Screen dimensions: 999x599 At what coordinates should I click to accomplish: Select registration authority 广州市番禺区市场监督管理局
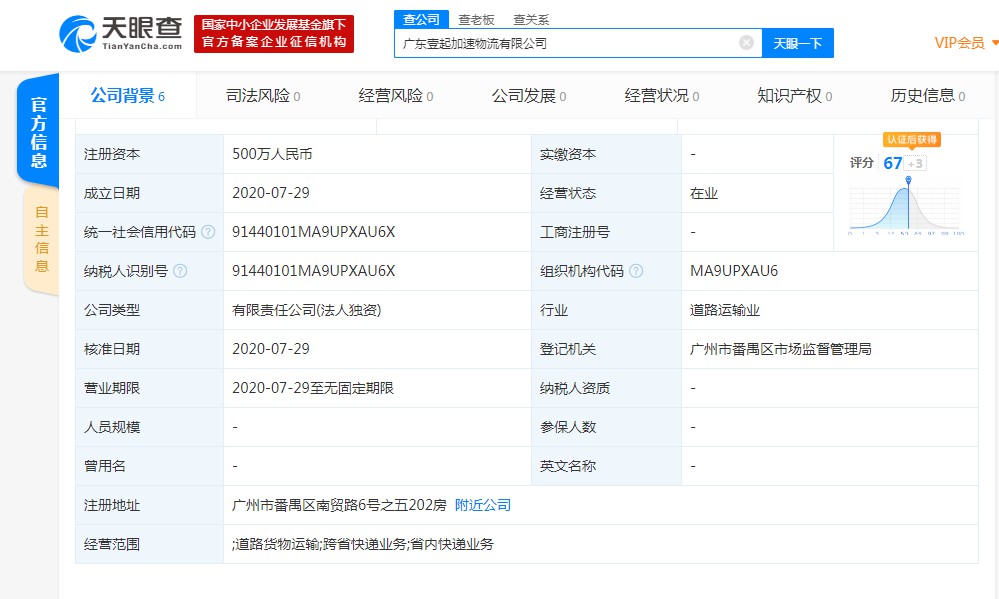780,349
